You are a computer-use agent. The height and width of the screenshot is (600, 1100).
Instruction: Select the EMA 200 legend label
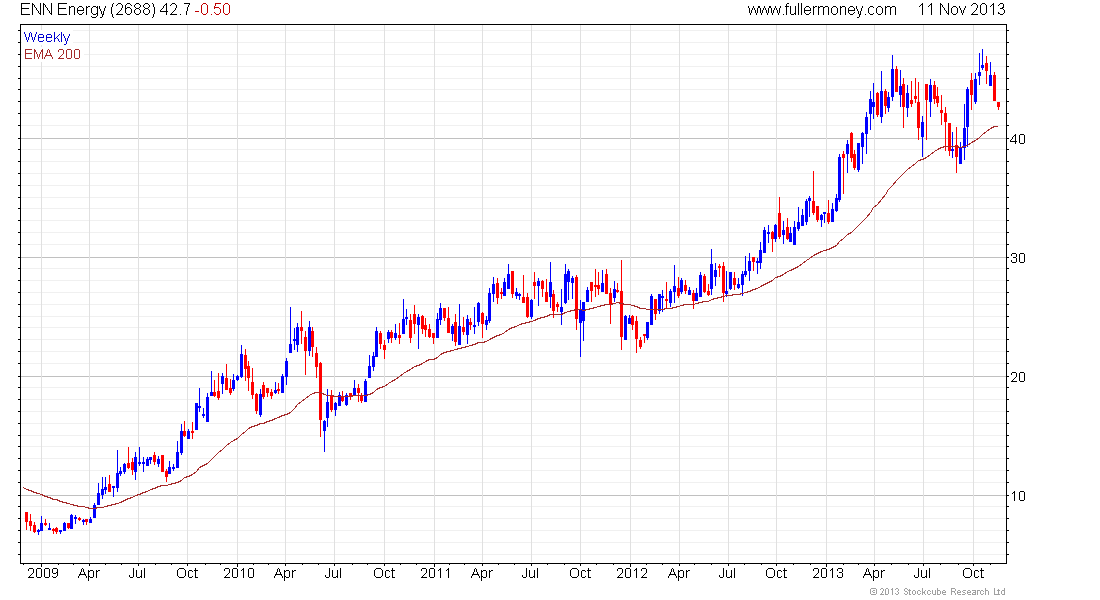[x=52, y=54]
